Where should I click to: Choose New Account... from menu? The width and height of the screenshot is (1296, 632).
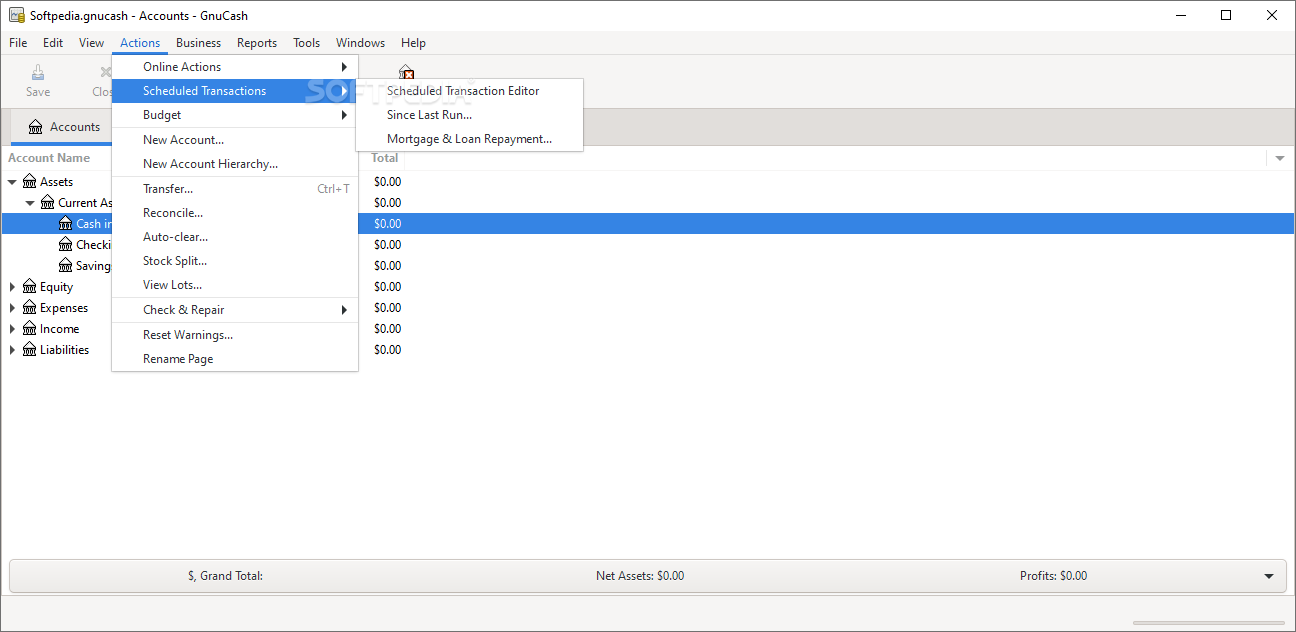235,140
